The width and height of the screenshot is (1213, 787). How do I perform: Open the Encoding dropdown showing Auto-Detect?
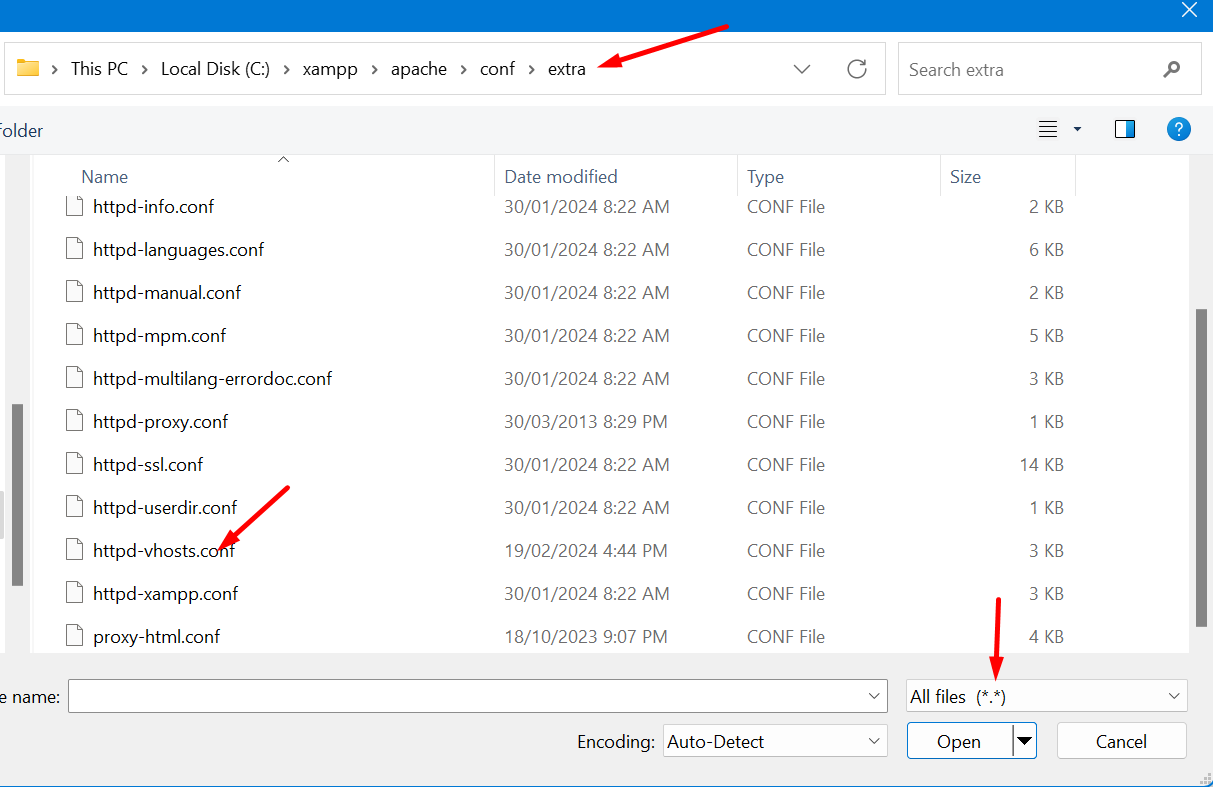tap(774, 741)
